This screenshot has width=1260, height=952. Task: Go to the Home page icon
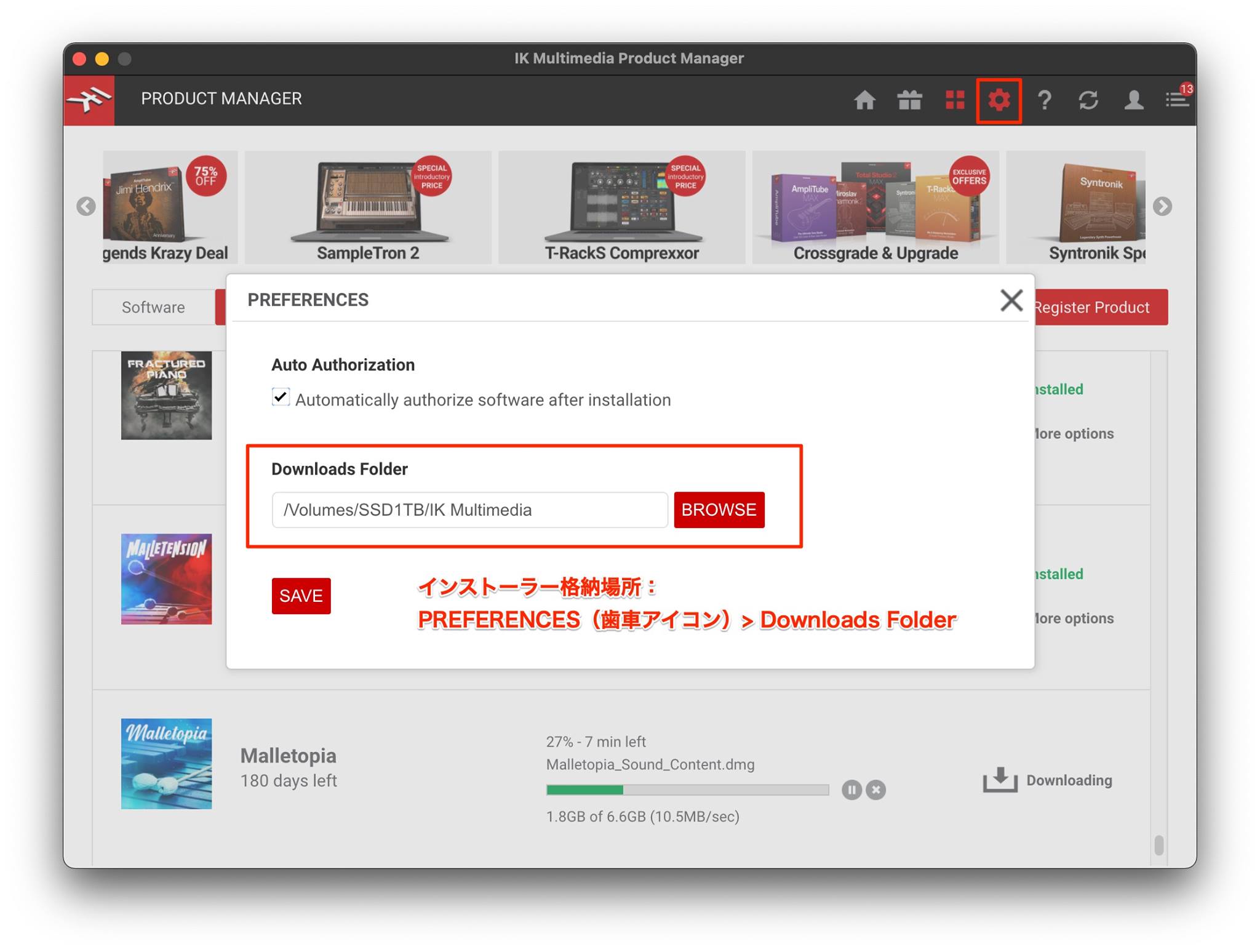pos(864,100)
